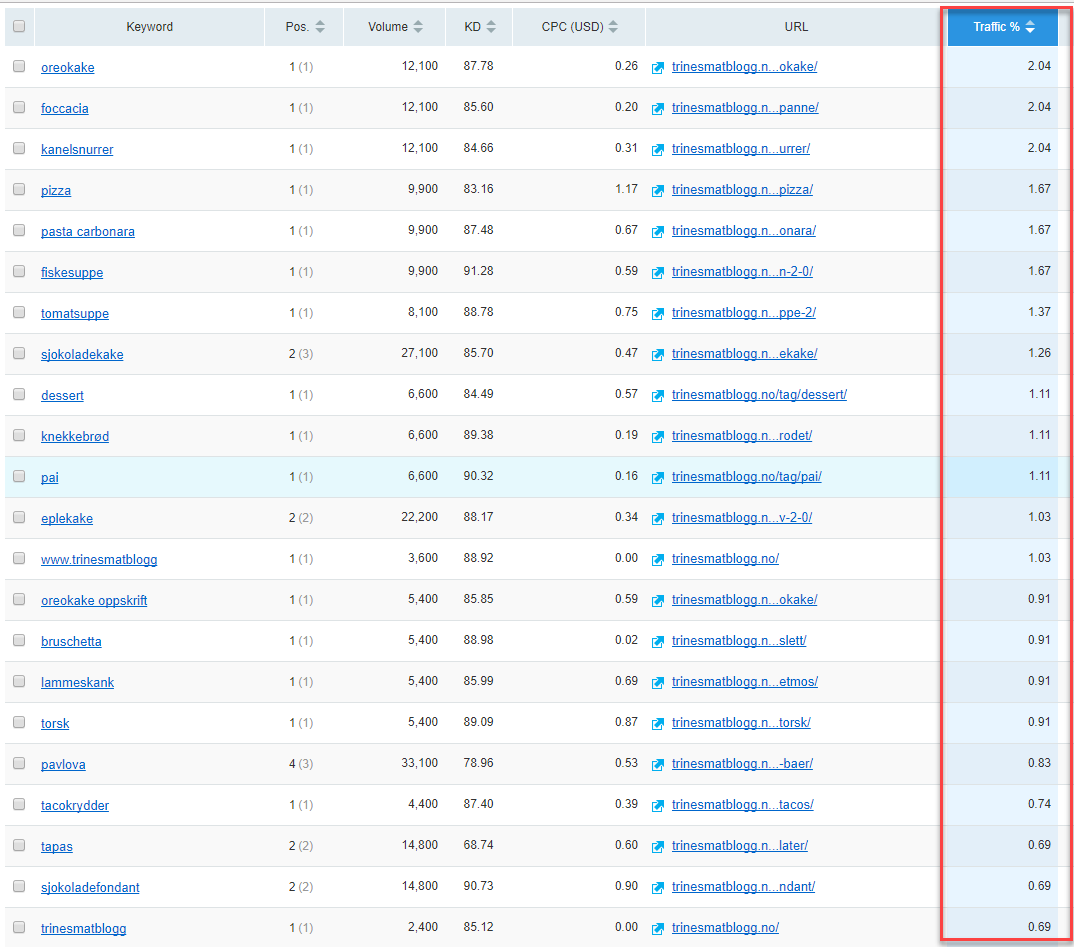Screen dimensions: 1074x947
Task: Click external link icon in kanelsnurrer row
Action: point(658,149)
